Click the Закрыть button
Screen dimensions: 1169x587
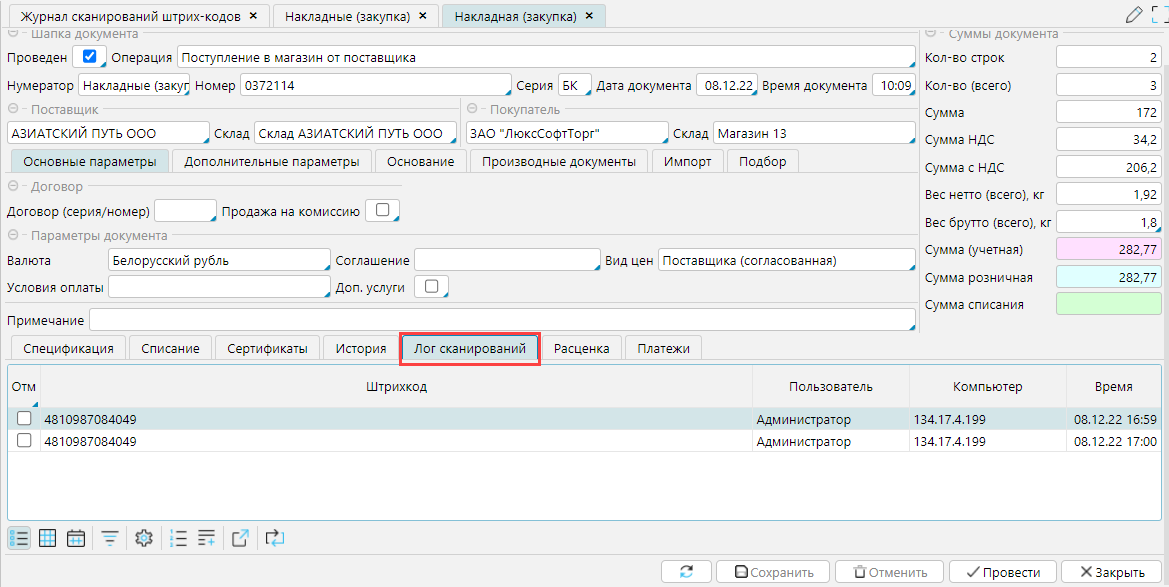[1110, 572]
